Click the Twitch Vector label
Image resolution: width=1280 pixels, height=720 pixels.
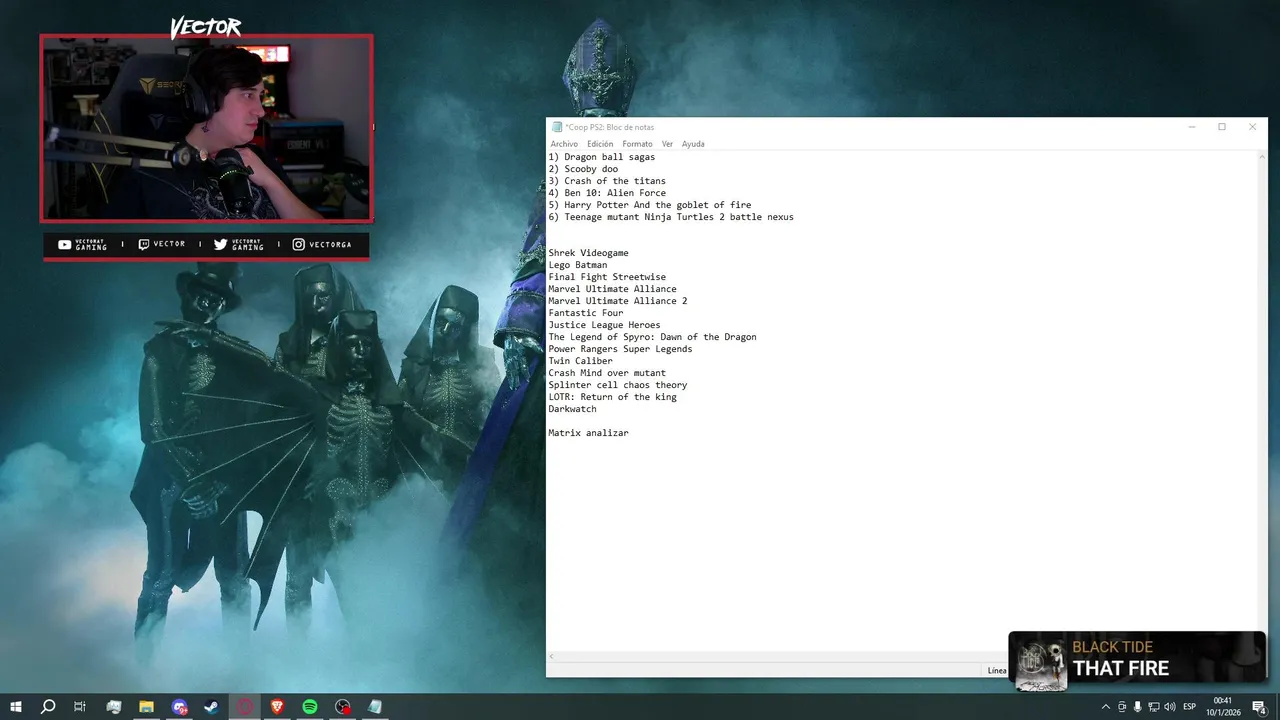point(161,244)
